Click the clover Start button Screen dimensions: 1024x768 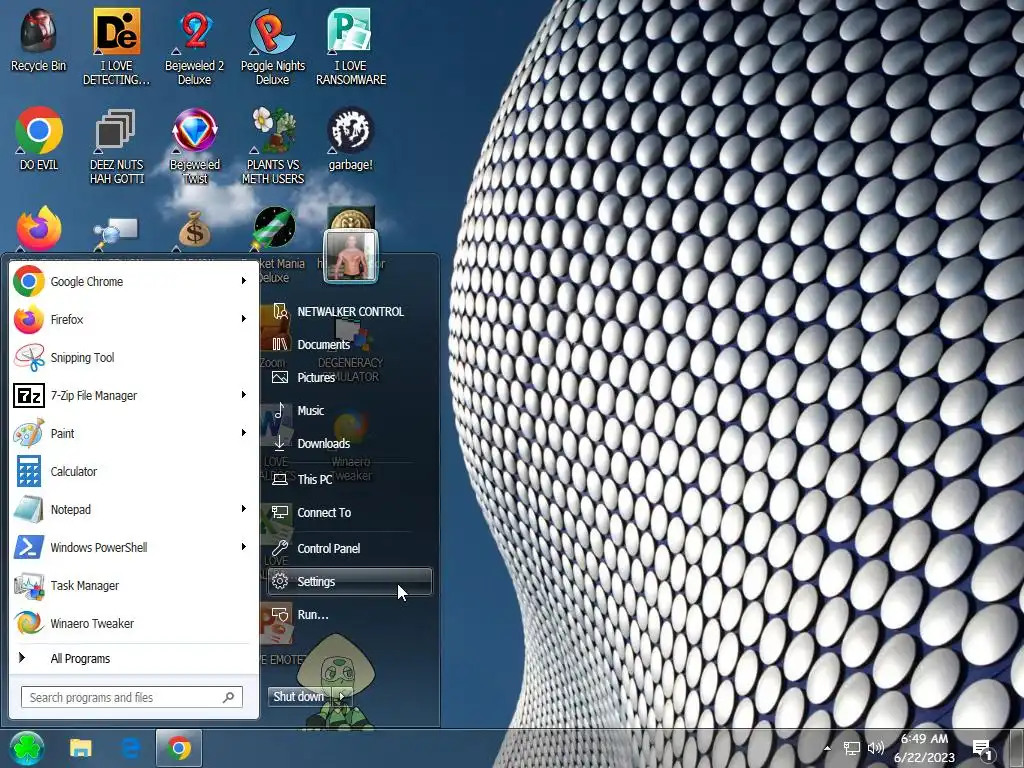tap(27, 748)
